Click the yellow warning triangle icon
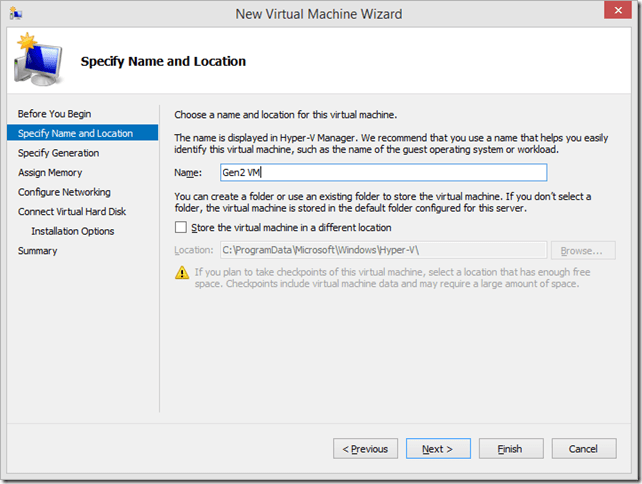The image size is (642, 484). (x=182, y=272)
